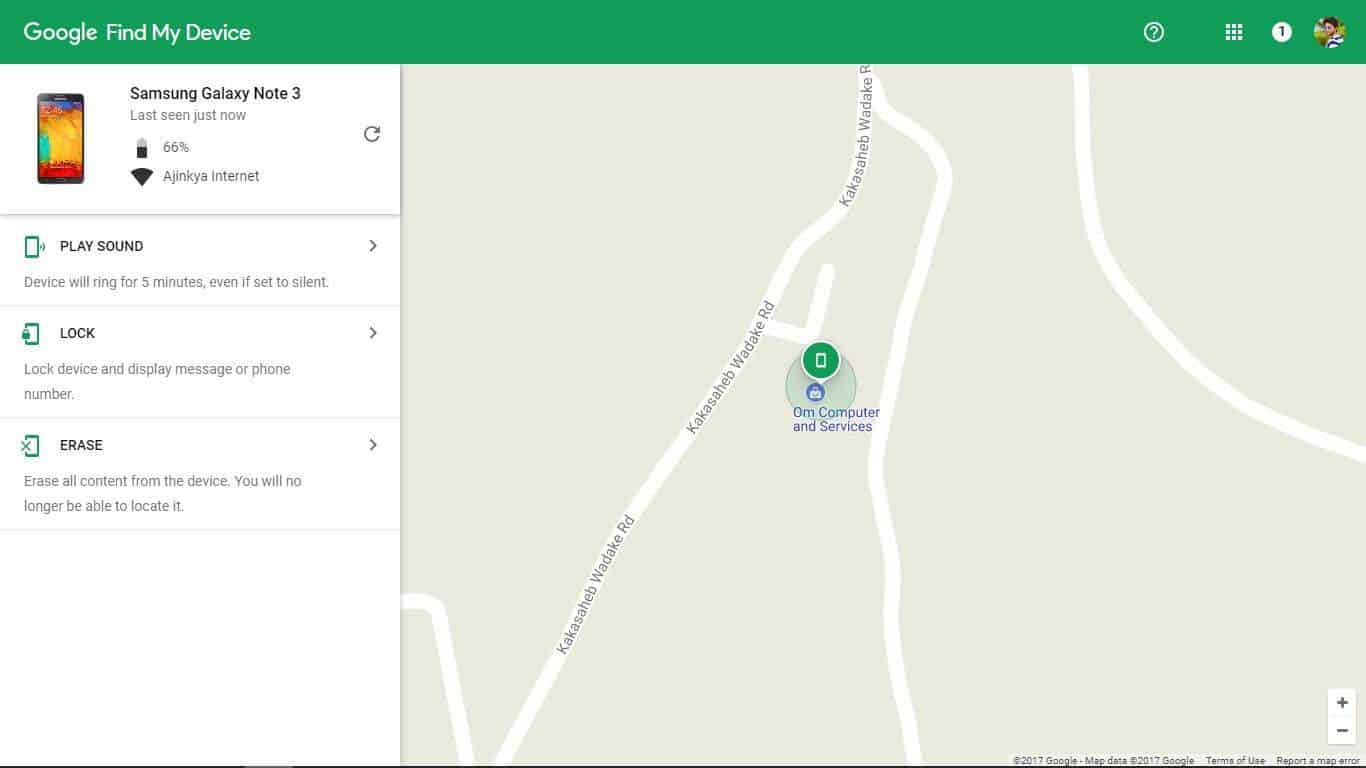Open the Terms of Use link
Image resolution: width=1366 pixels, height=768 pixels.
click(x=1235, y=761)
